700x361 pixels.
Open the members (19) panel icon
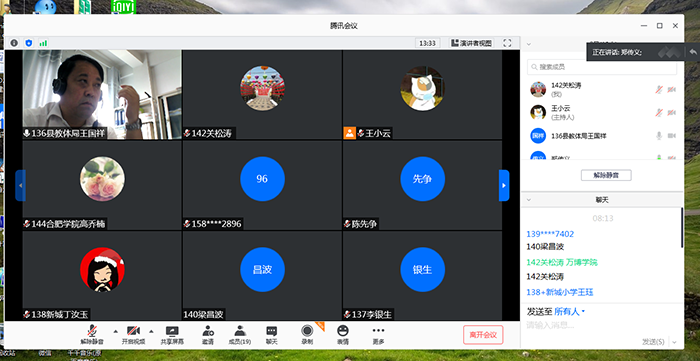(x=240, y=331)
